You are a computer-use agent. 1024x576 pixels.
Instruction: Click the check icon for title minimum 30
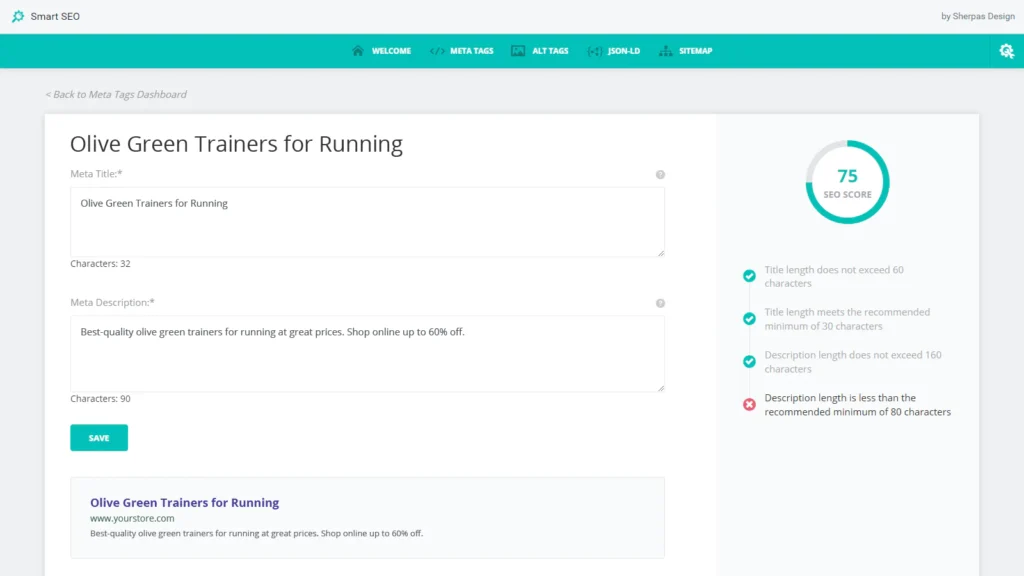pos(749,319)
